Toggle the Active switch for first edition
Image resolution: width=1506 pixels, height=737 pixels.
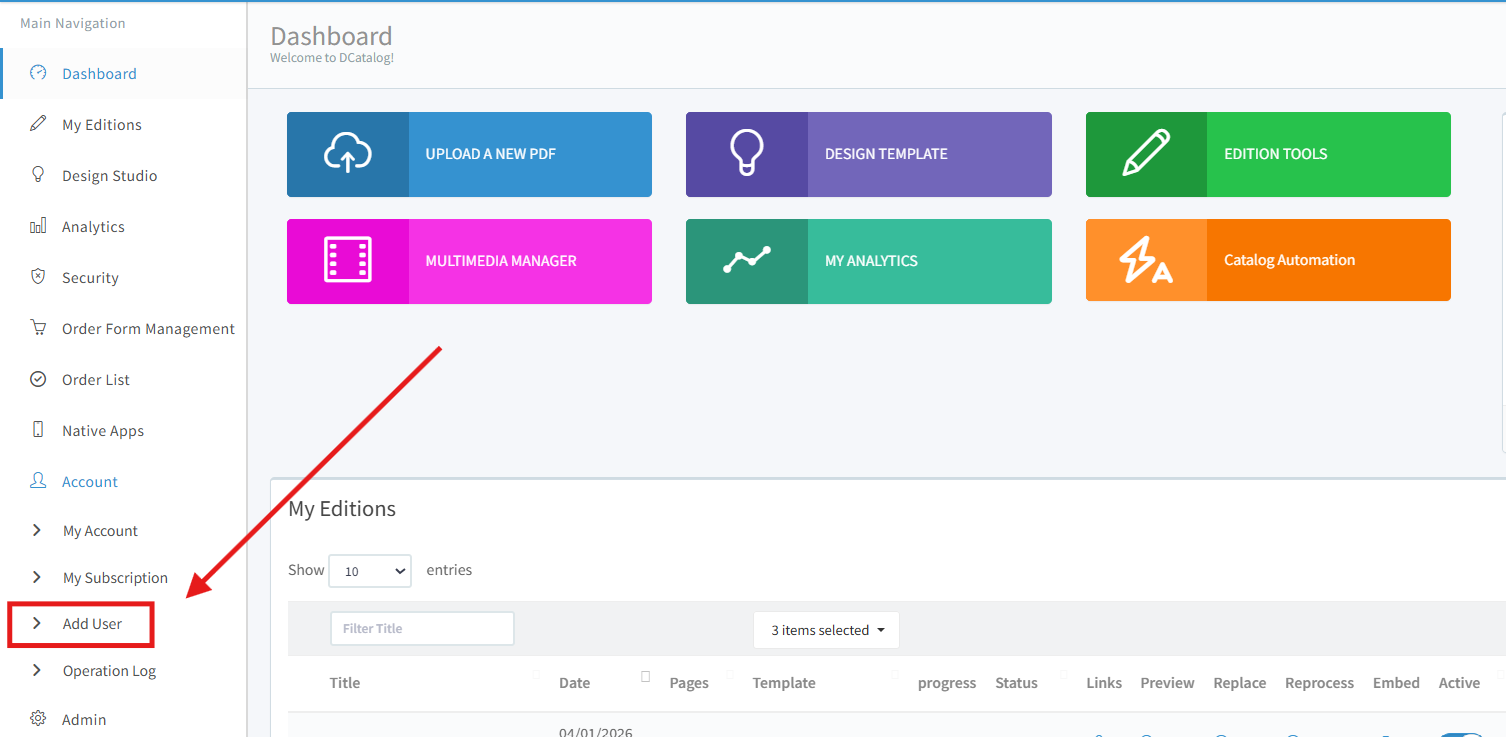[x=1460, y=733]
